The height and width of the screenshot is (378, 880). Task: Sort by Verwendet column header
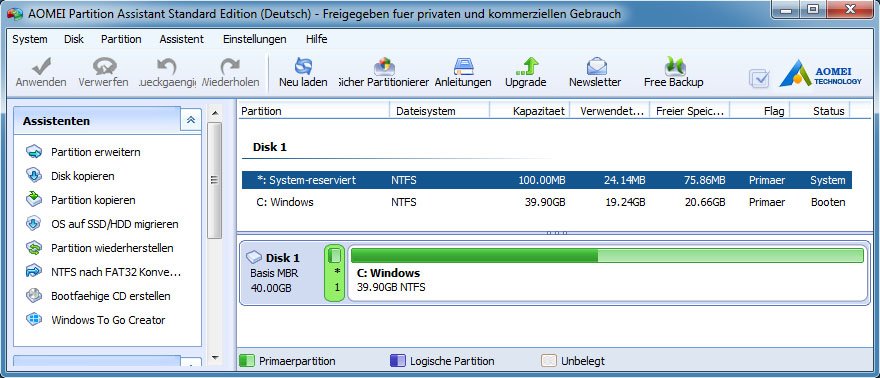609,111
